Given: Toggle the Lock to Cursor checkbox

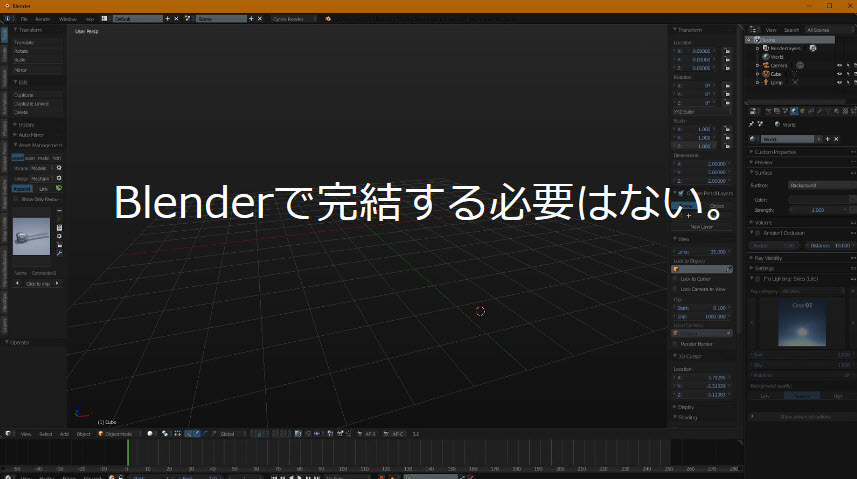Looking at the screenshot, I should (x=676, y=279).
